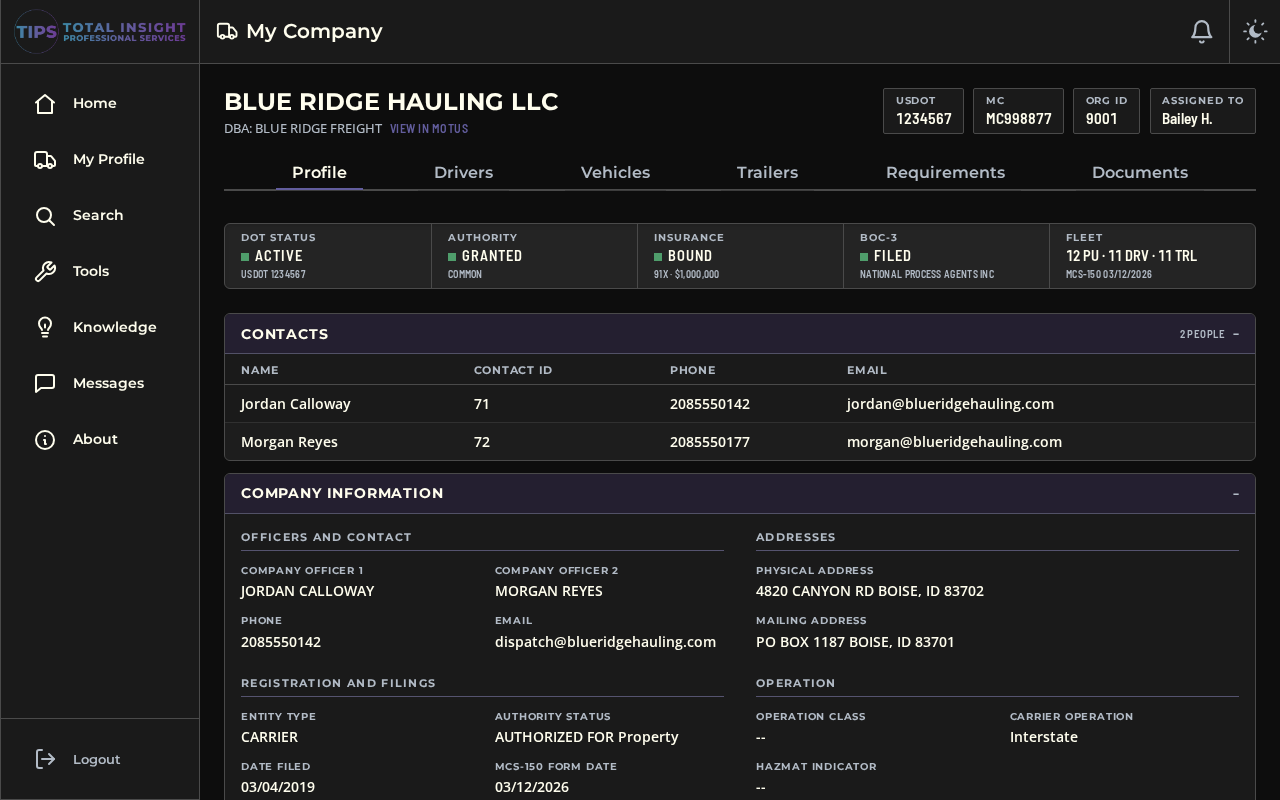This screenshot has width=1280, height=800.
Task: Click the Logout label
Action: click(x=96, y=759)
